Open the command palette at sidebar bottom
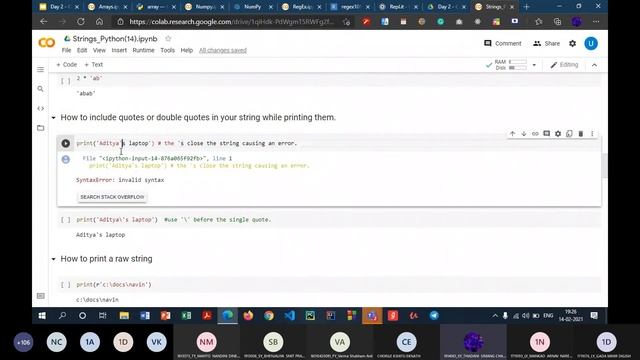This screenshot has width=640, height=360. (40, 296)
